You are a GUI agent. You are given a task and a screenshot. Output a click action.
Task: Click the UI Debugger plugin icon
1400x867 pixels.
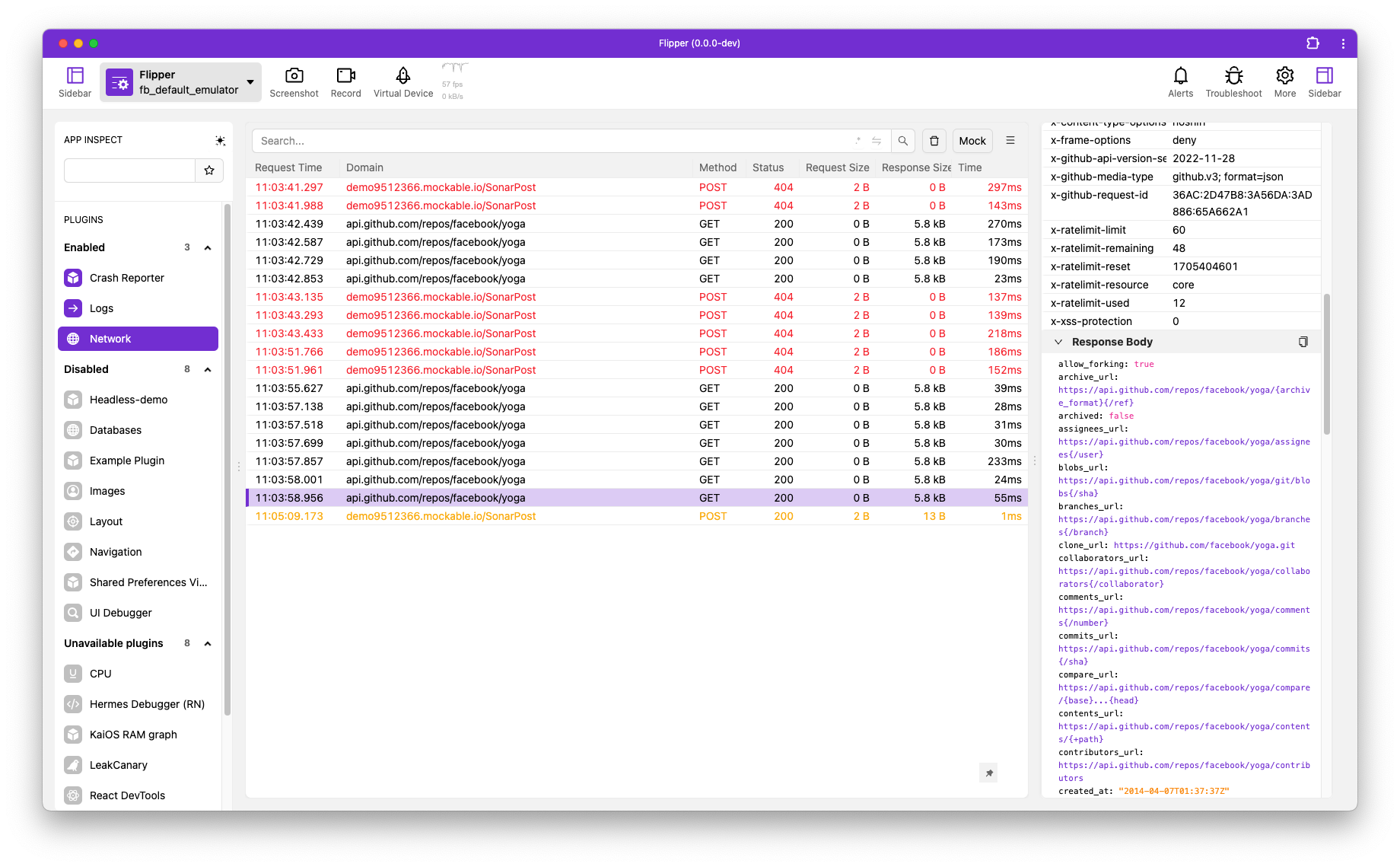click(73, 613)
